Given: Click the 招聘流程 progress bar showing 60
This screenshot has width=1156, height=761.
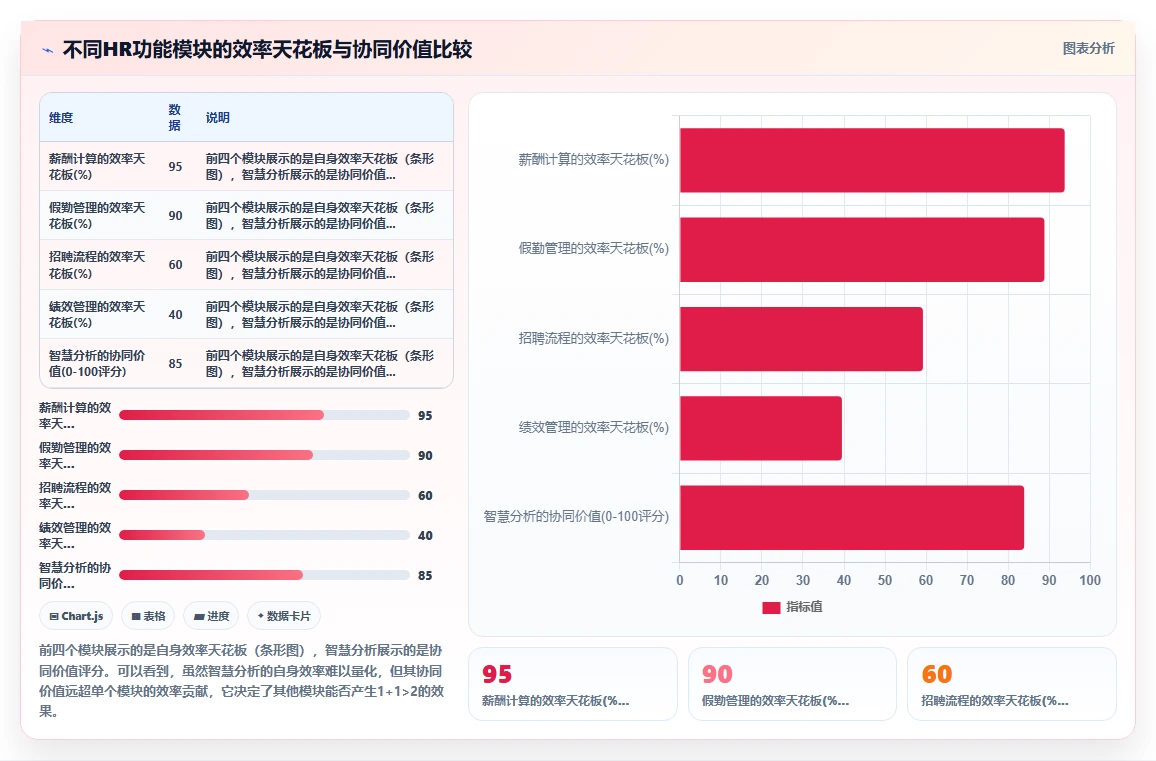Looking at the screenshot, I should click(264, 495).
